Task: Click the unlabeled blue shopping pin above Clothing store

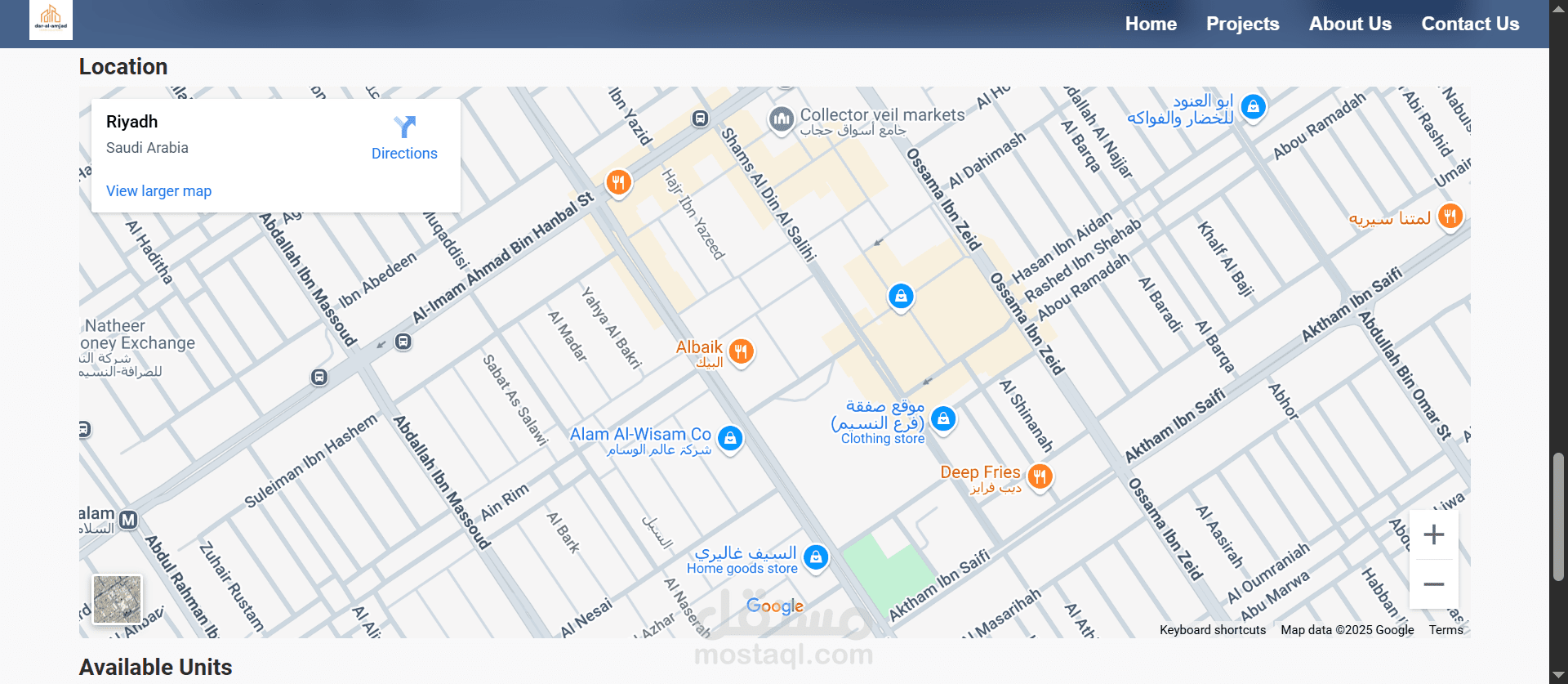Action: (901, 296)
